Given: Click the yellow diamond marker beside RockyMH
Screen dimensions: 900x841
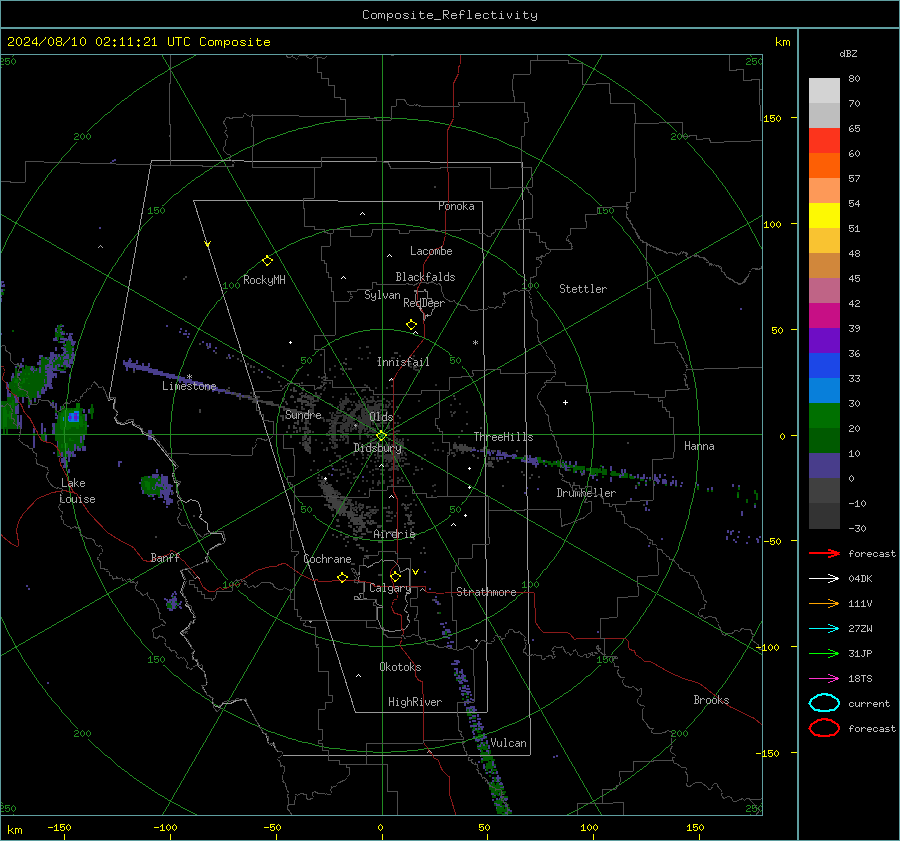Looking at the screenshot, I should (x=267, y=261).
